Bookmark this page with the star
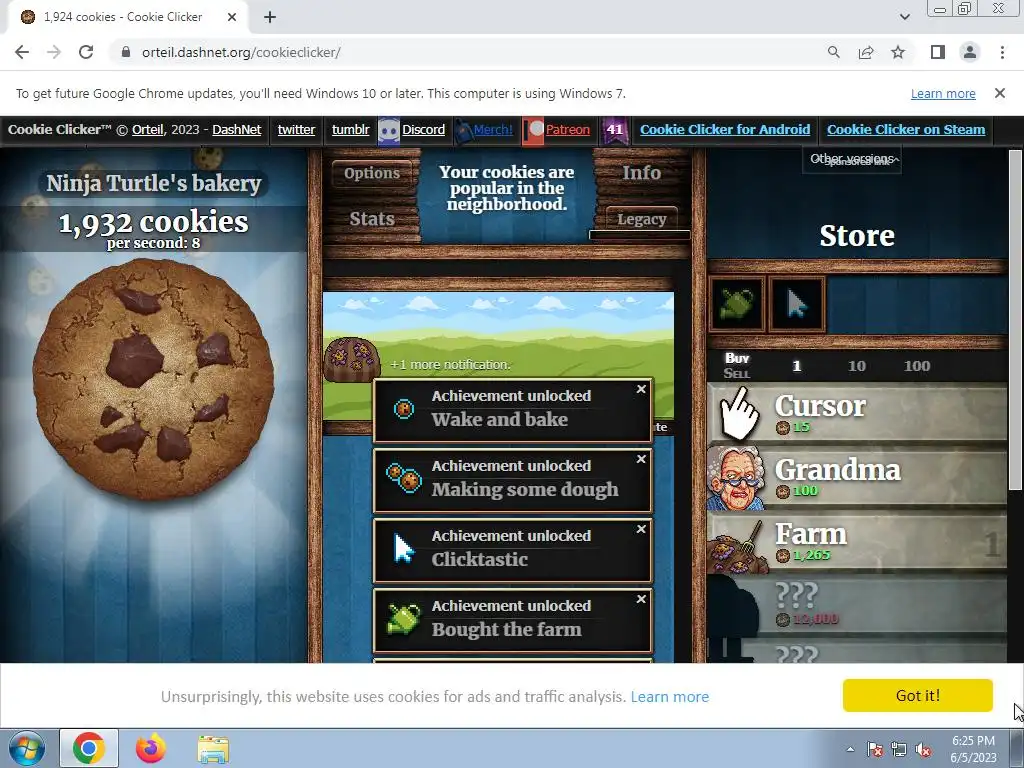Viewport: 1024px width, 768px height. (898, 52)
